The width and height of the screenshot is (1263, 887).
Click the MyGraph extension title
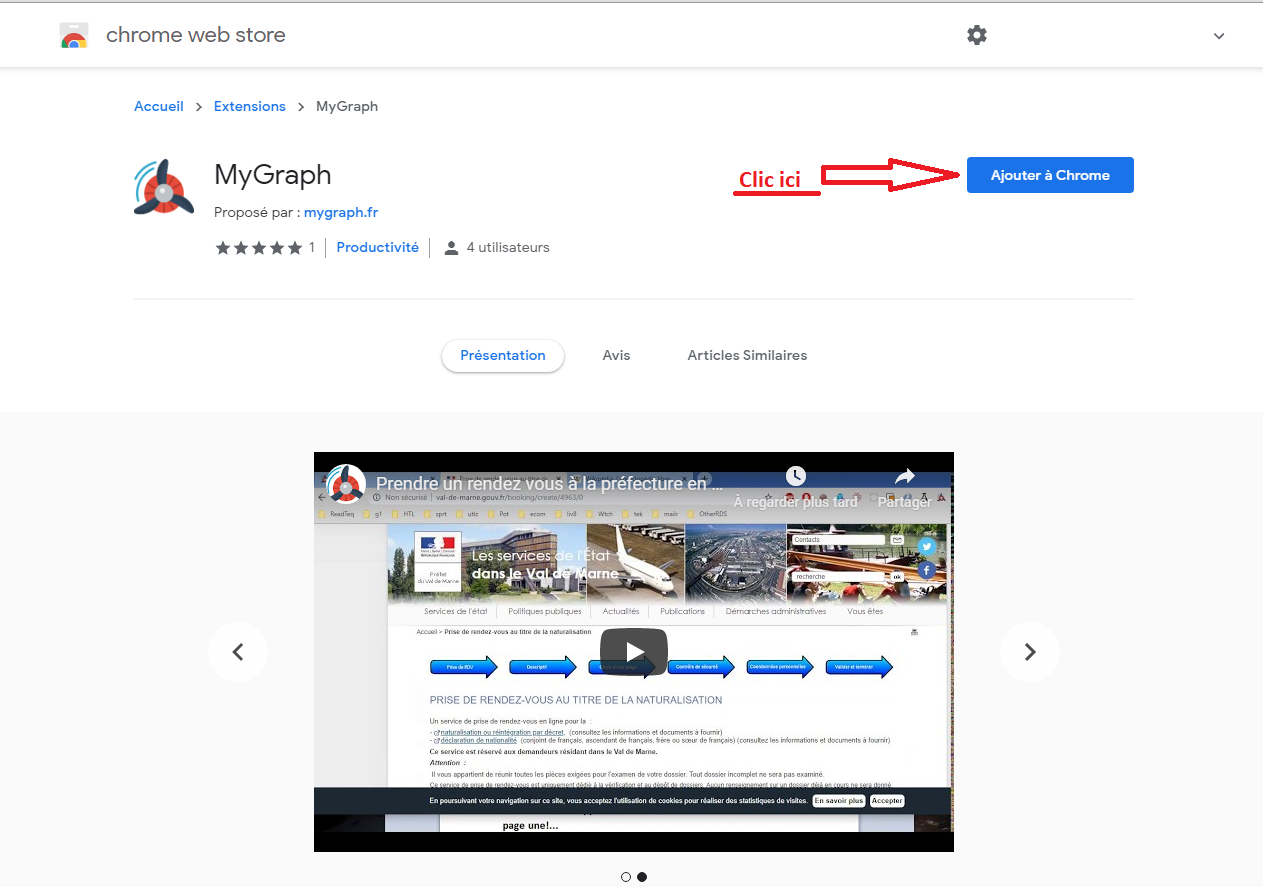(x=272, y=175)
